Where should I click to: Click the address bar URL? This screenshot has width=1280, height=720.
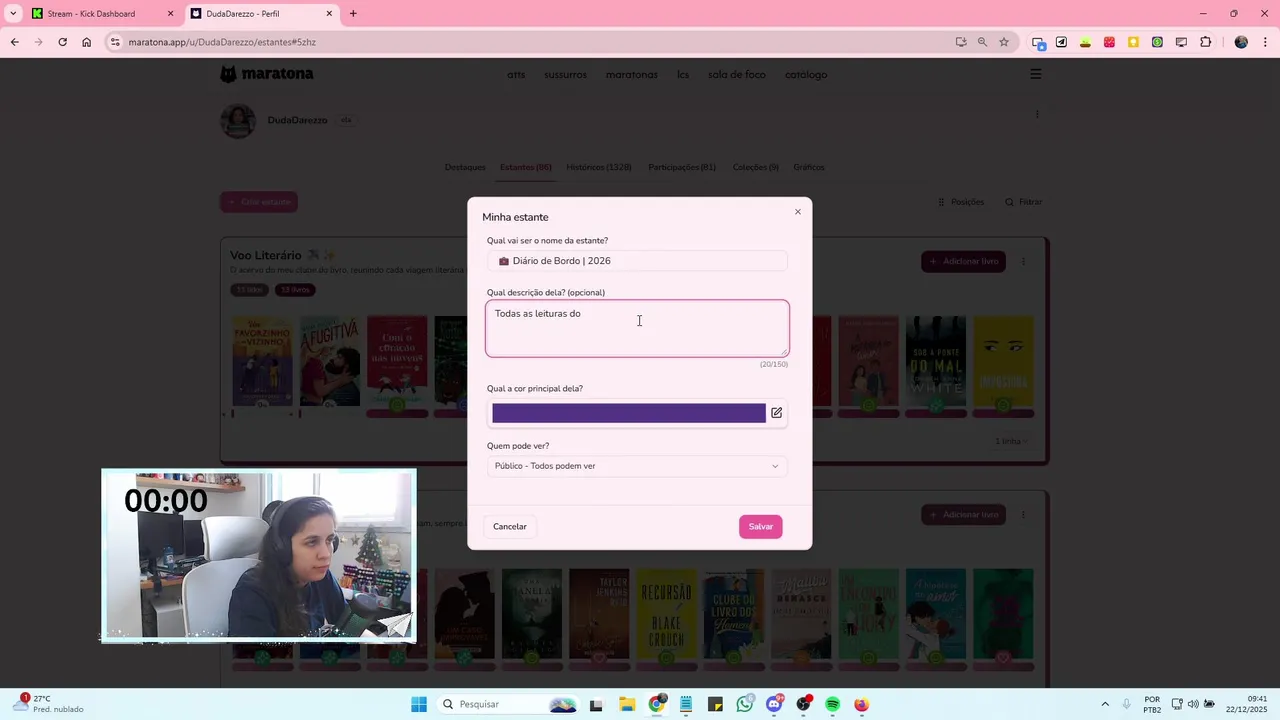point(222,42)
